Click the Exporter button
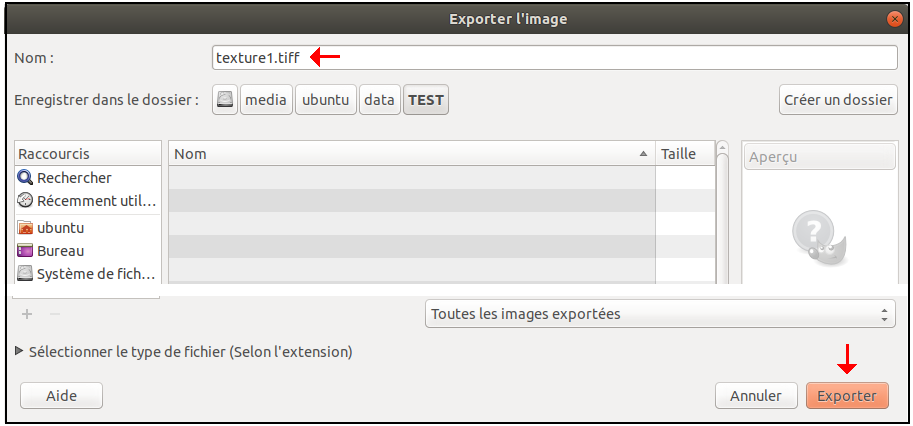Viewport: 913px width, 426px height. click(x=847, y=396)
